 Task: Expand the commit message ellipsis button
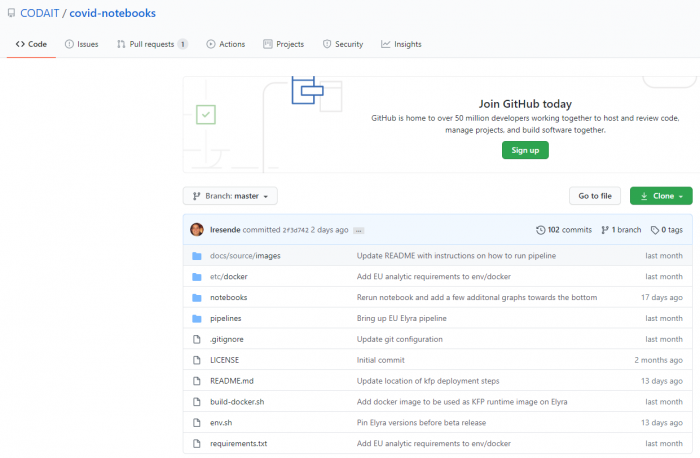coord(358,230)
